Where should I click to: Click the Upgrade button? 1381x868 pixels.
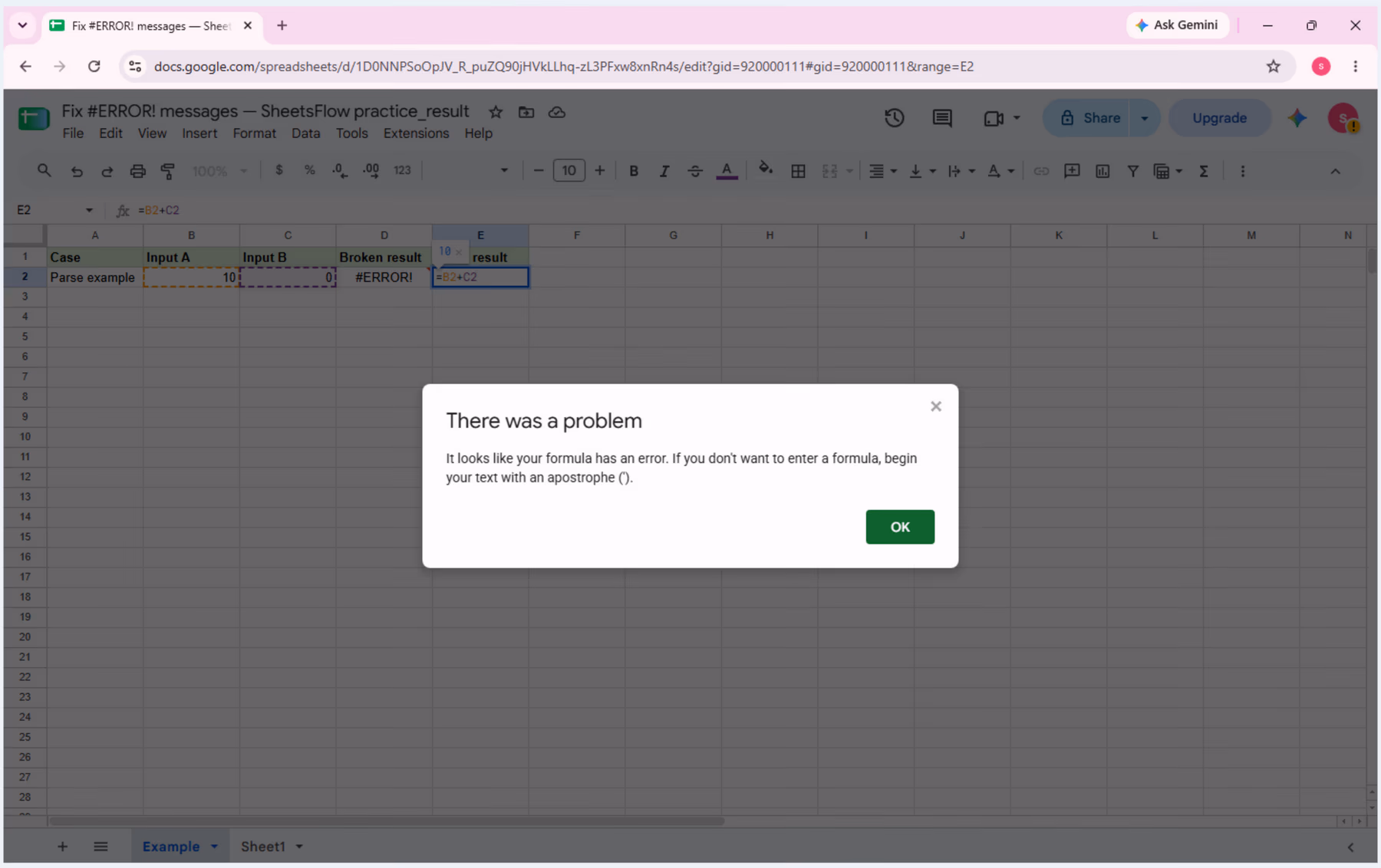click(x=1219, y=118)
